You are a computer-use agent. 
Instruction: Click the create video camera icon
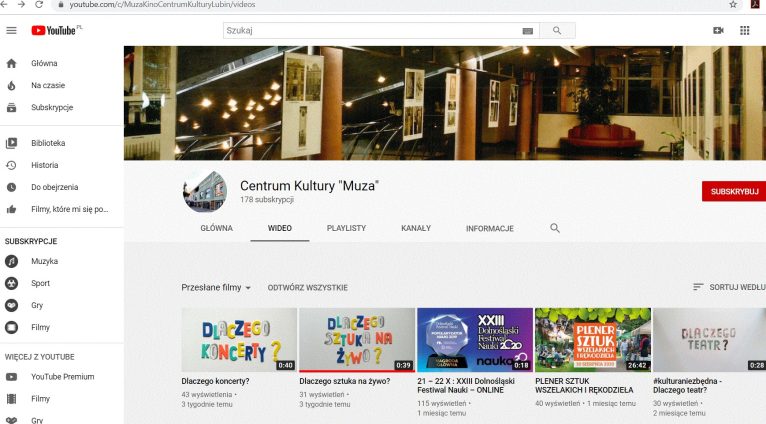(718, 31)
